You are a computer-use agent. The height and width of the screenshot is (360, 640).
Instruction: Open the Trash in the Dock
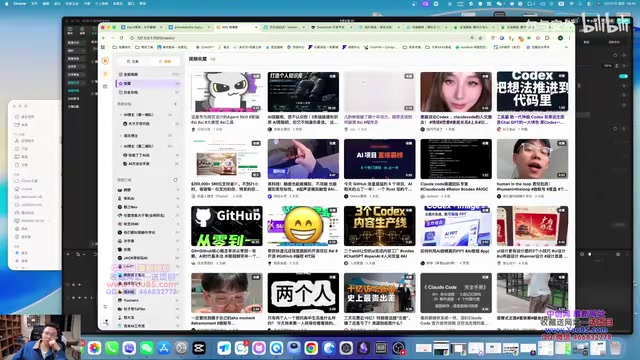coord(616,348)
